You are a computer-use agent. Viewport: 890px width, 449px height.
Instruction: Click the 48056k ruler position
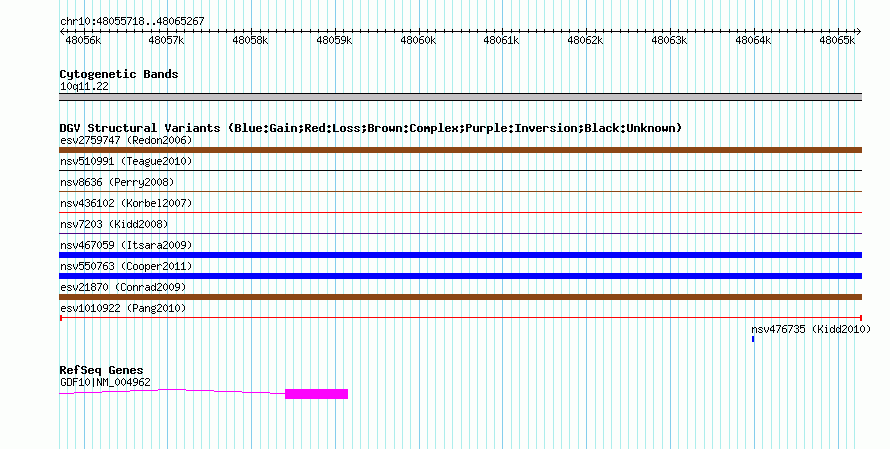coord(83,40)
